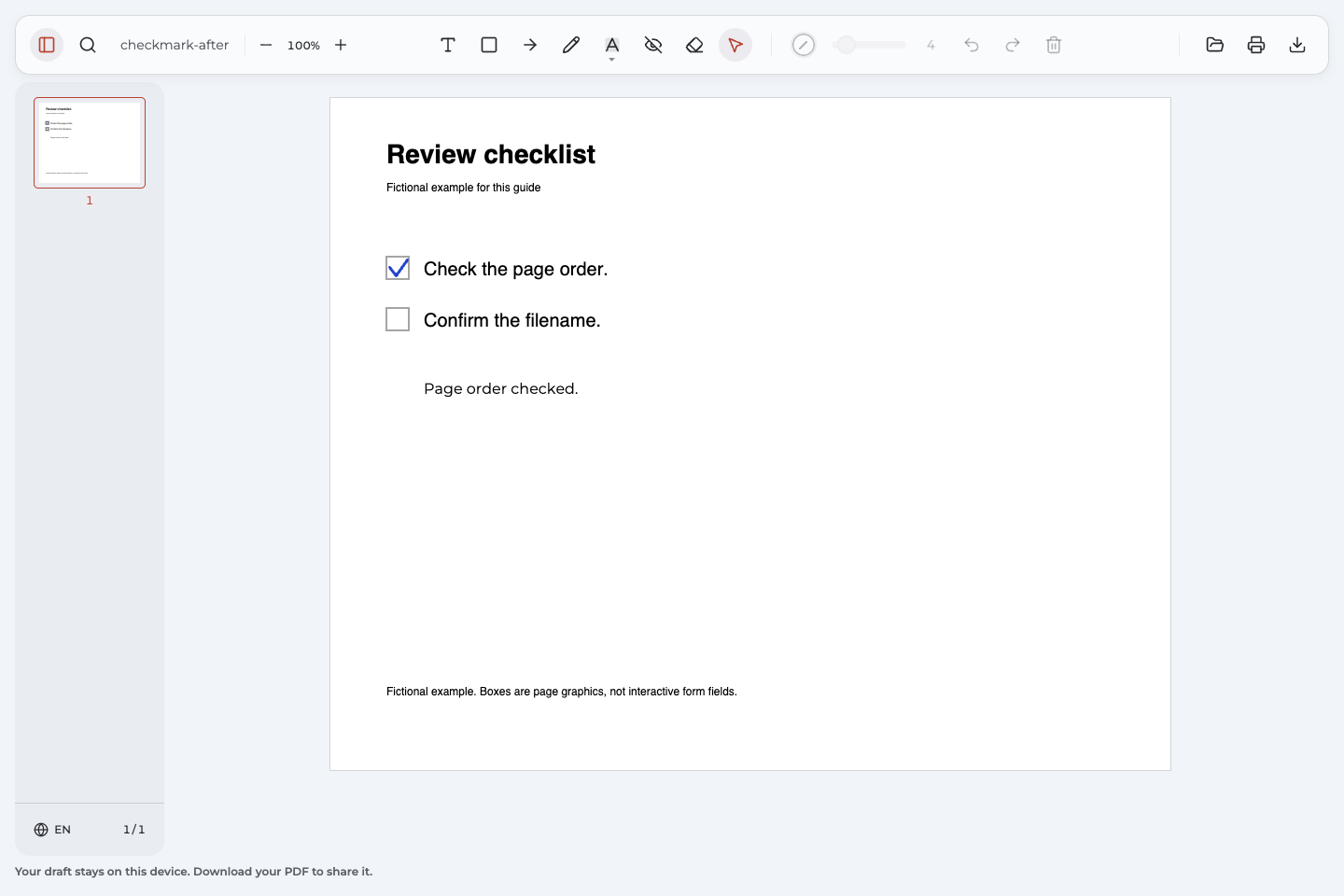The image size is (1344, 896).
Task: Click the 'Review checklist' heading
Action: coord(491,154)
